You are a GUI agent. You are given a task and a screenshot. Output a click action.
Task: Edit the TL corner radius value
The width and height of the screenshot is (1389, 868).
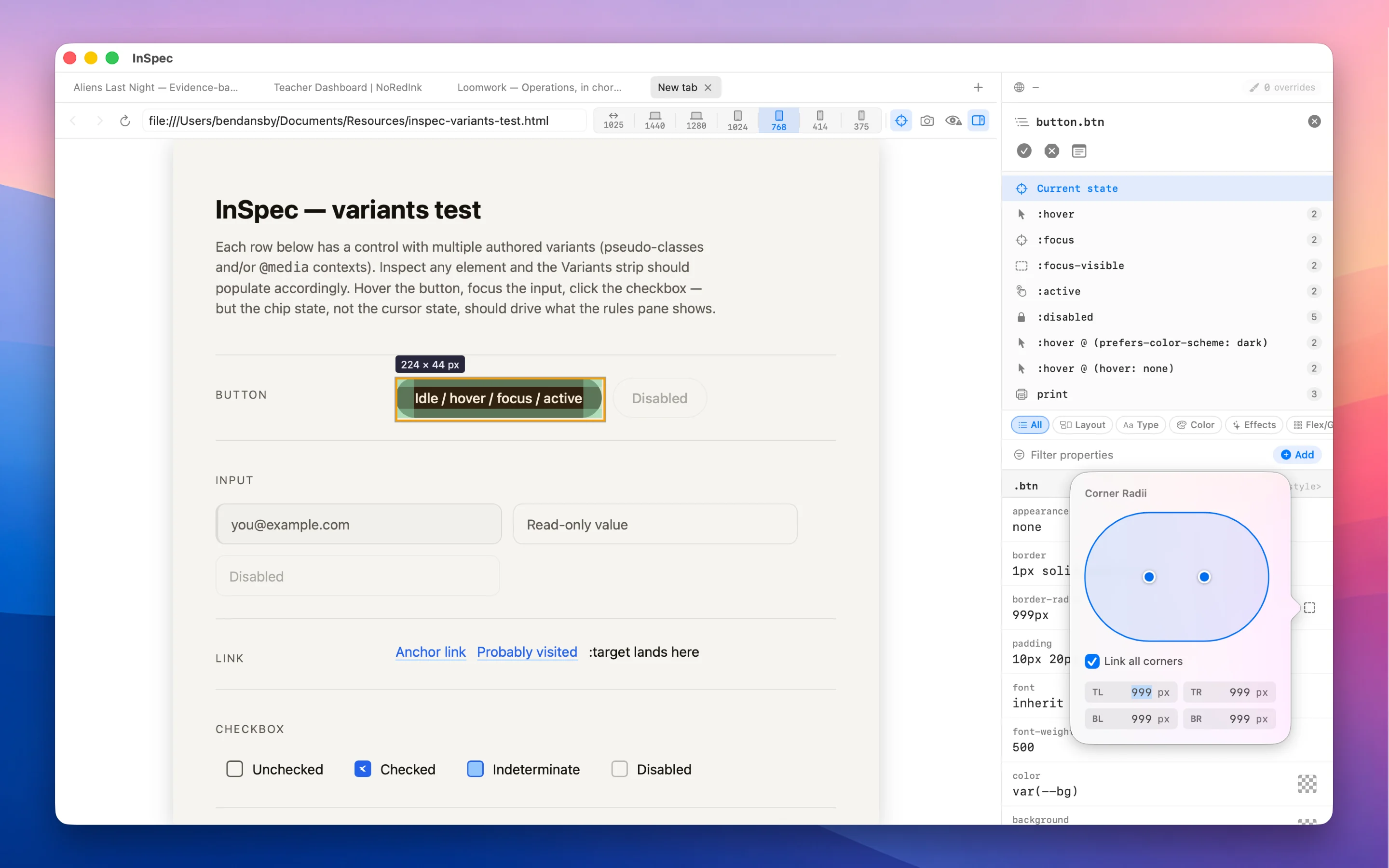(1130, 692)
